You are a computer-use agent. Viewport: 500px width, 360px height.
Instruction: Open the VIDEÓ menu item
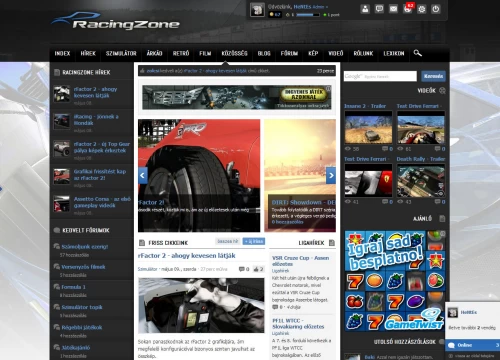[336, 53]
